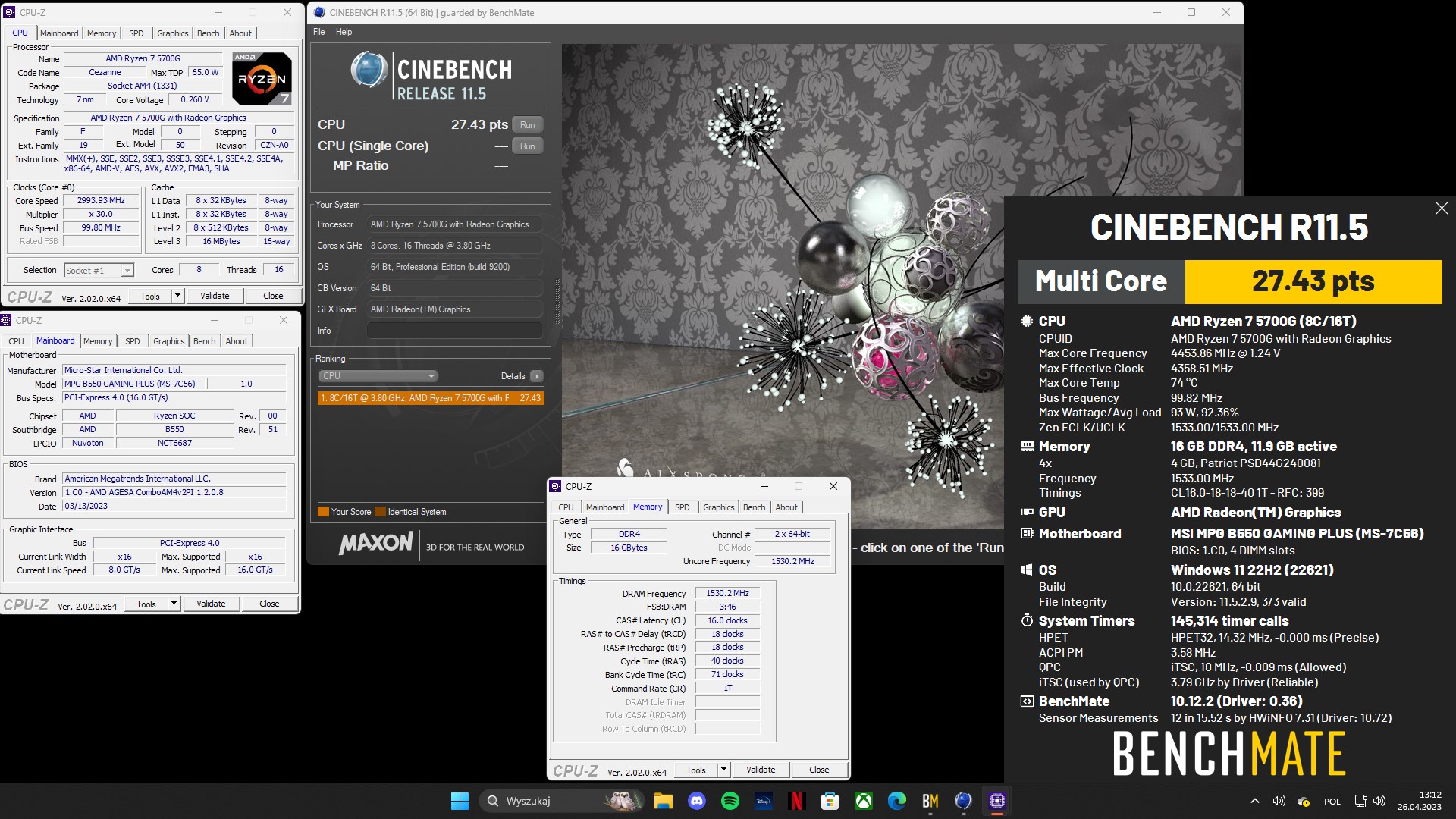Open Discord from the taskbar
This screenshot has width=1456, height=819.
pyautogui.click(x=697, y=801)
